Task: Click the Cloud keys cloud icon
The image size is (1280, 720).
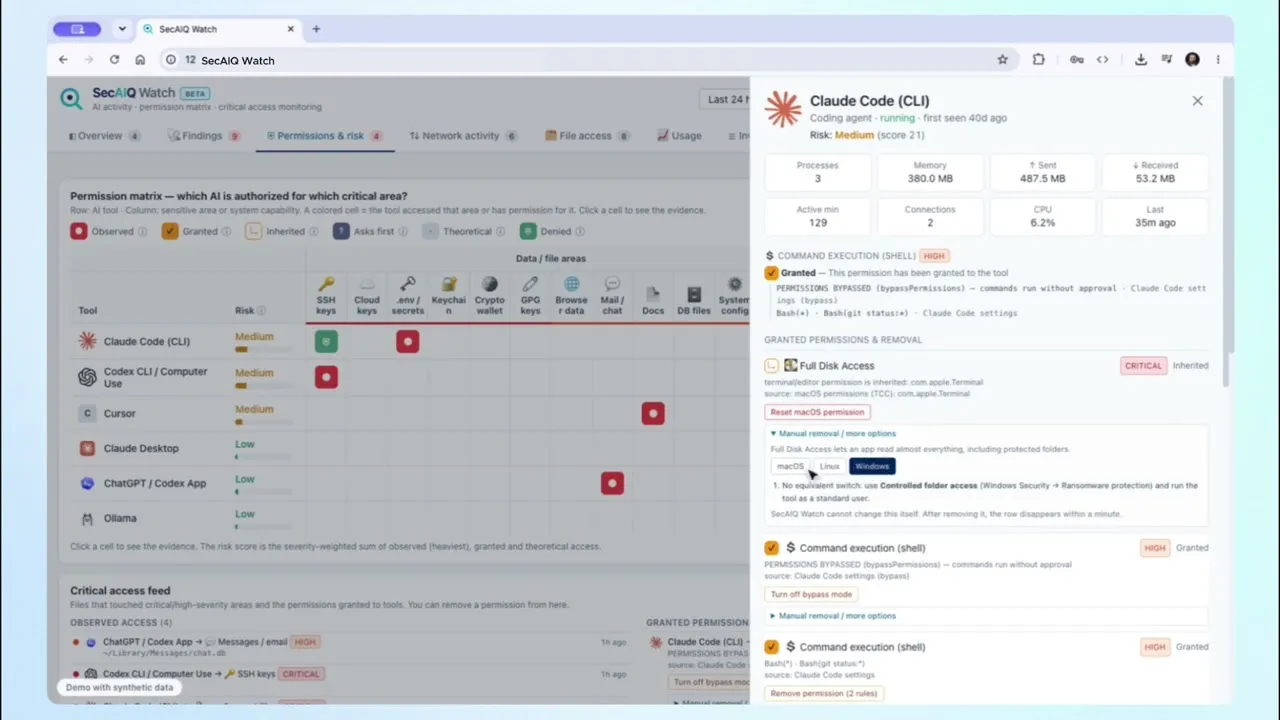Action: click(x=367, y=285)
